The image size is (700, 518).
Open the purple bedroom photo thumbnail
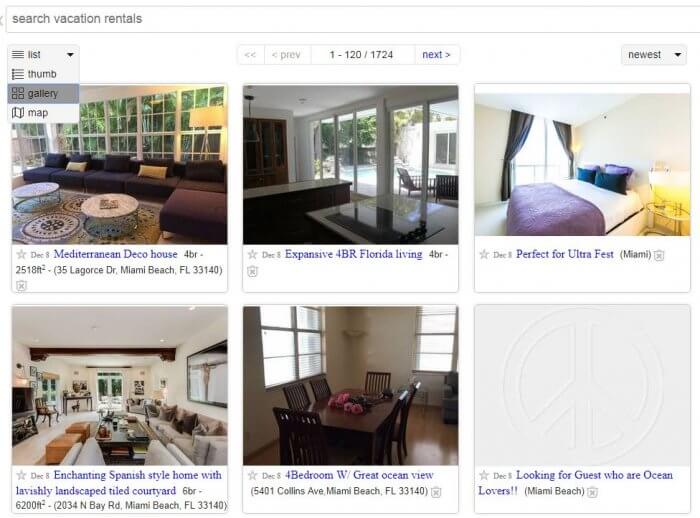tap(582, 164)
